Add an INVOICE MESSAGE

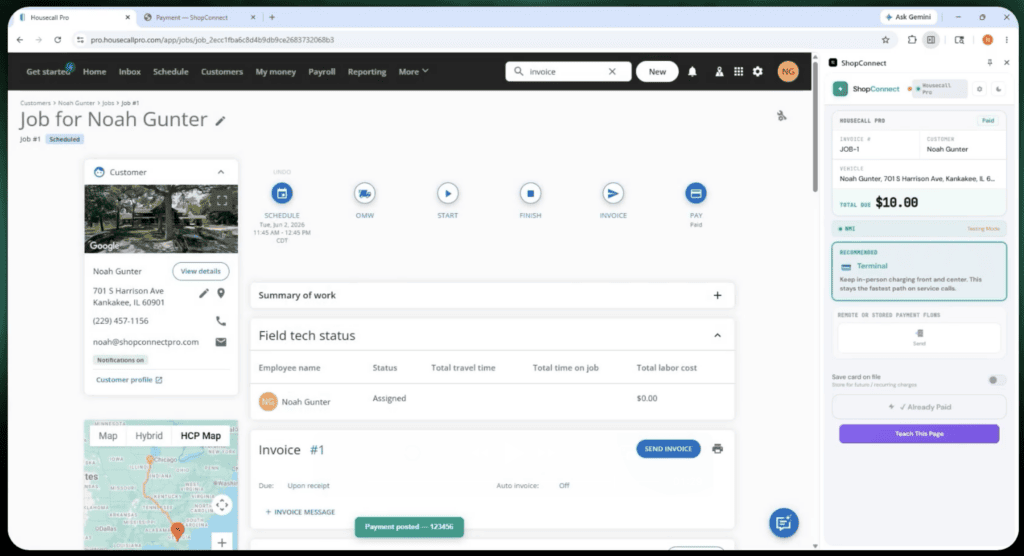(300, 512)
